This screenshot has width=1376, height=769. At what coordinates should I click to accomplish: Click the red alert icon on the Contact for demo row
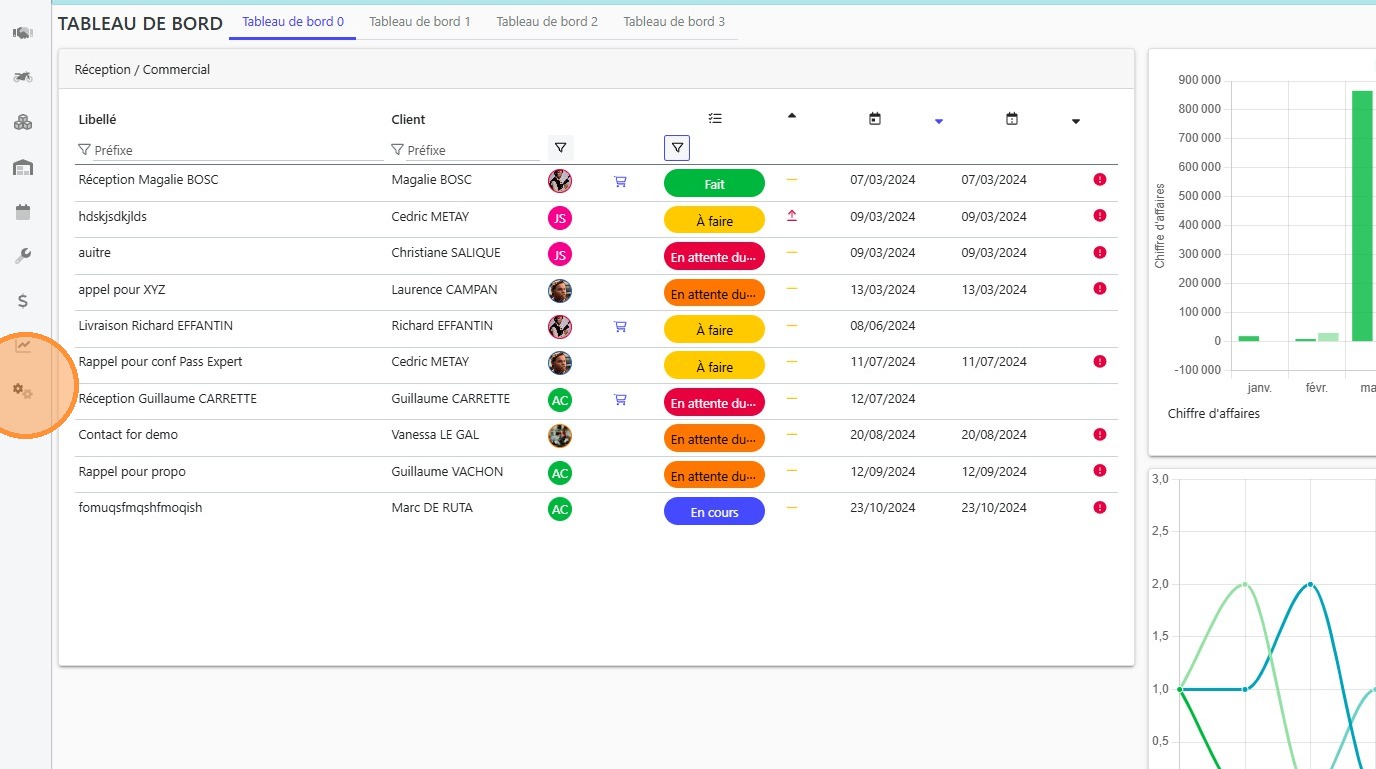click(x=1100, y=434)
